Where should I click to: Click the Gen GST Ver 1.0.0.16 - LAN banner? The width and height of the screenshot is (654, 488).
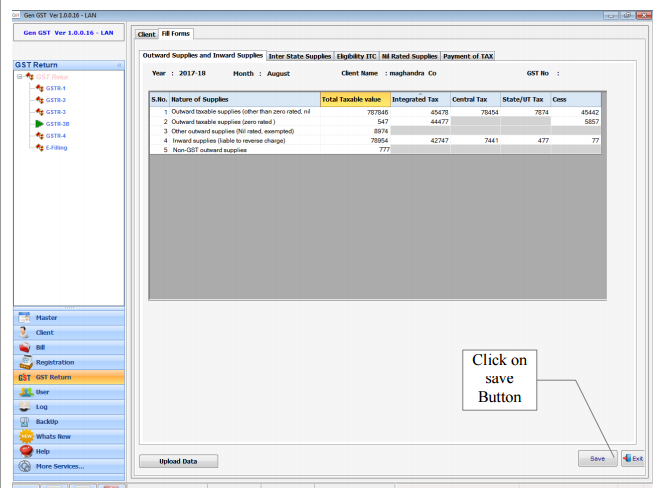(68, 33)
